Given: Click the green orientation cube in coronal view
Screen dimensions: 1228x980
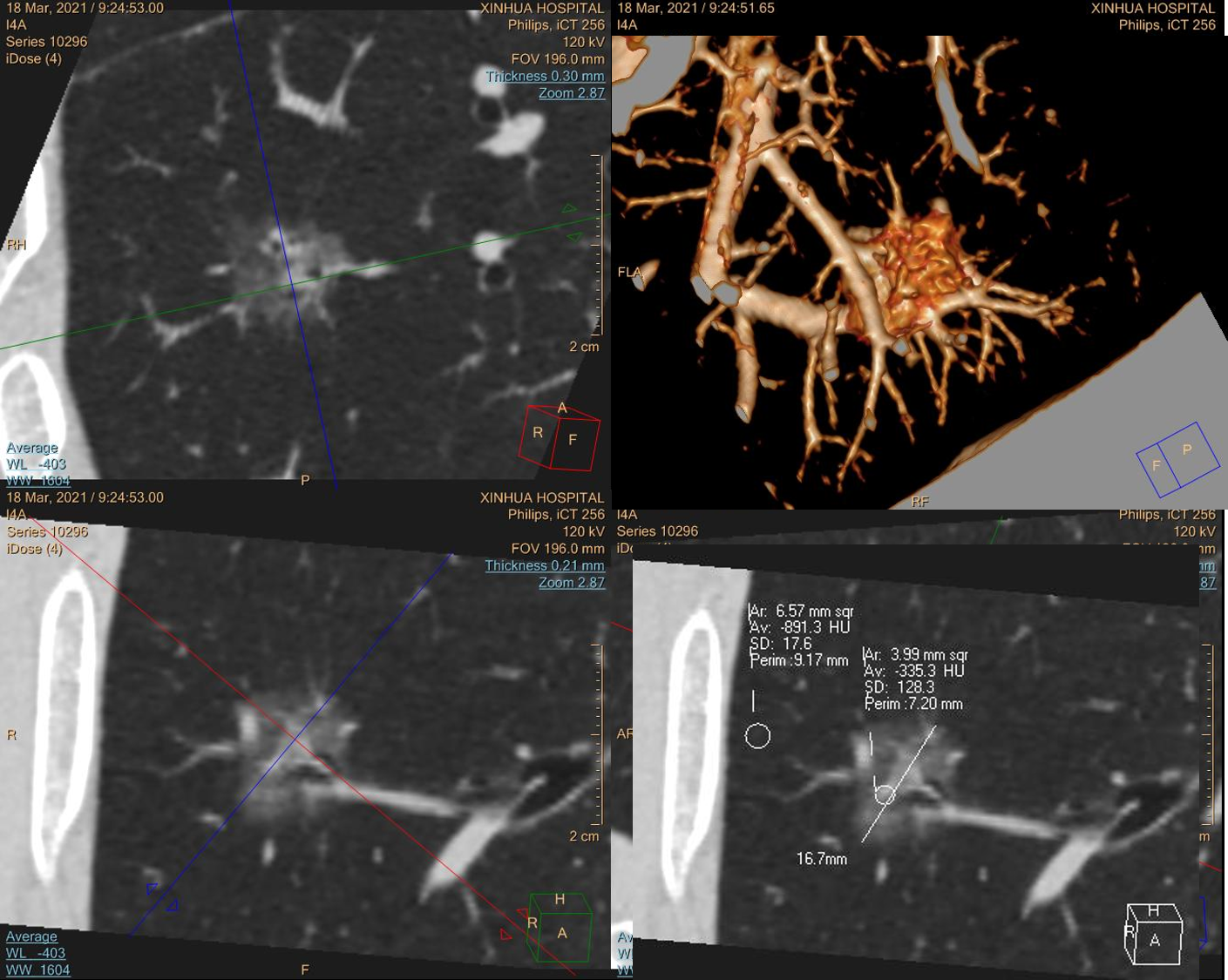Looking at the screenshot, I should (560, 927).
